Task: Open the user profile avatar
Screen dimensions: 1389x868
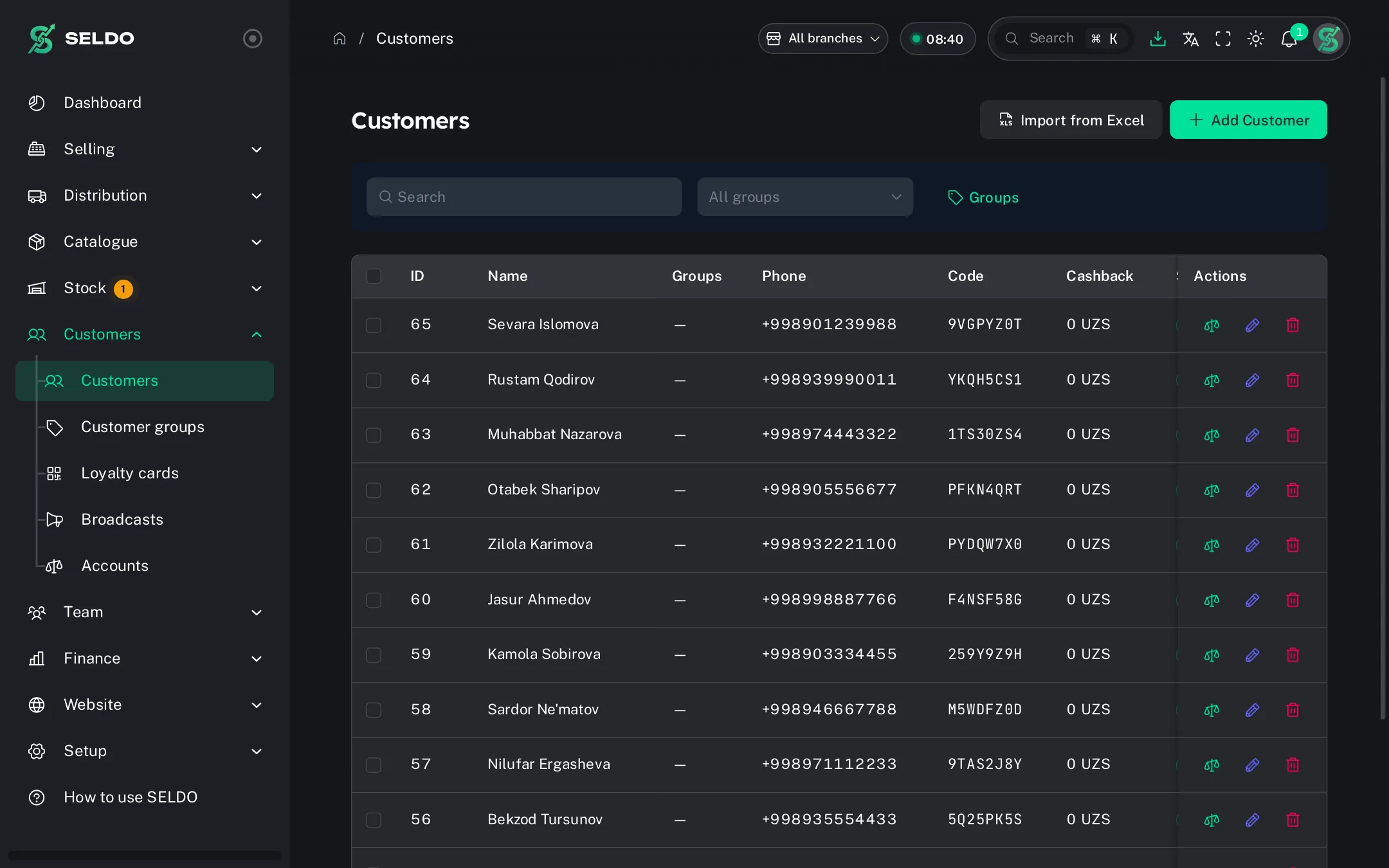Action: coord(1328,39)
